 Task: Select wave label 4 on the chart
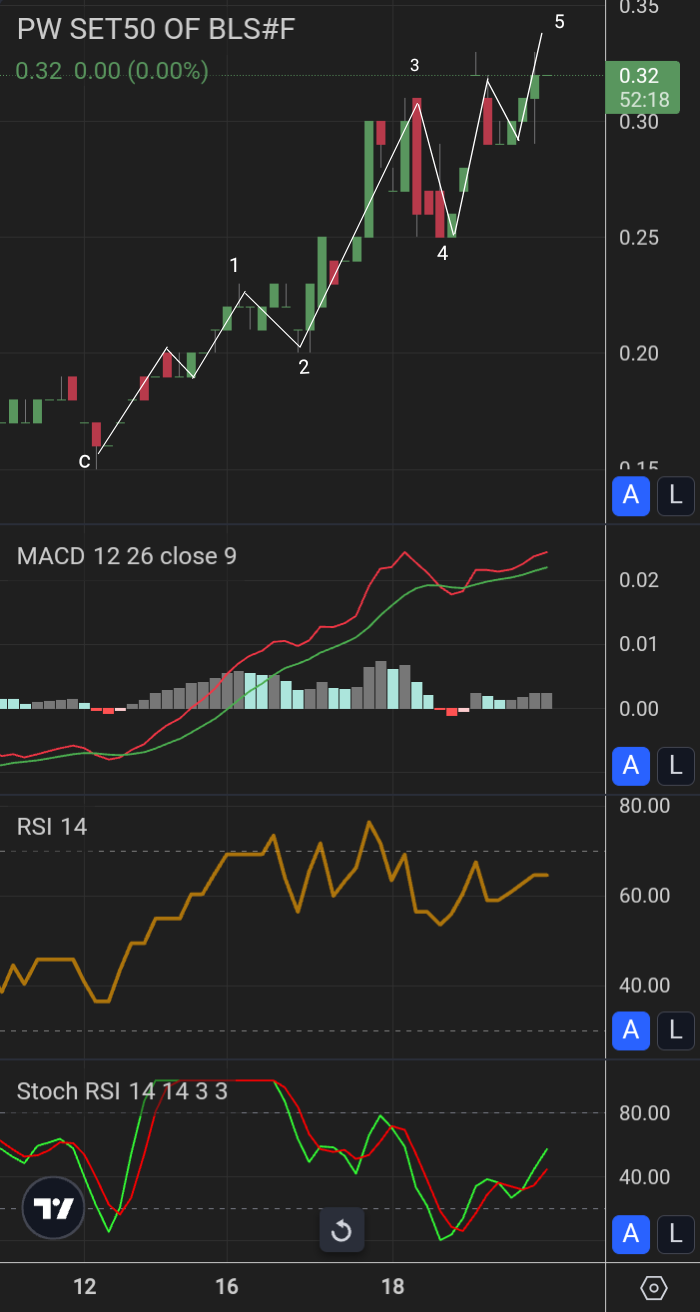coord(442,254)
